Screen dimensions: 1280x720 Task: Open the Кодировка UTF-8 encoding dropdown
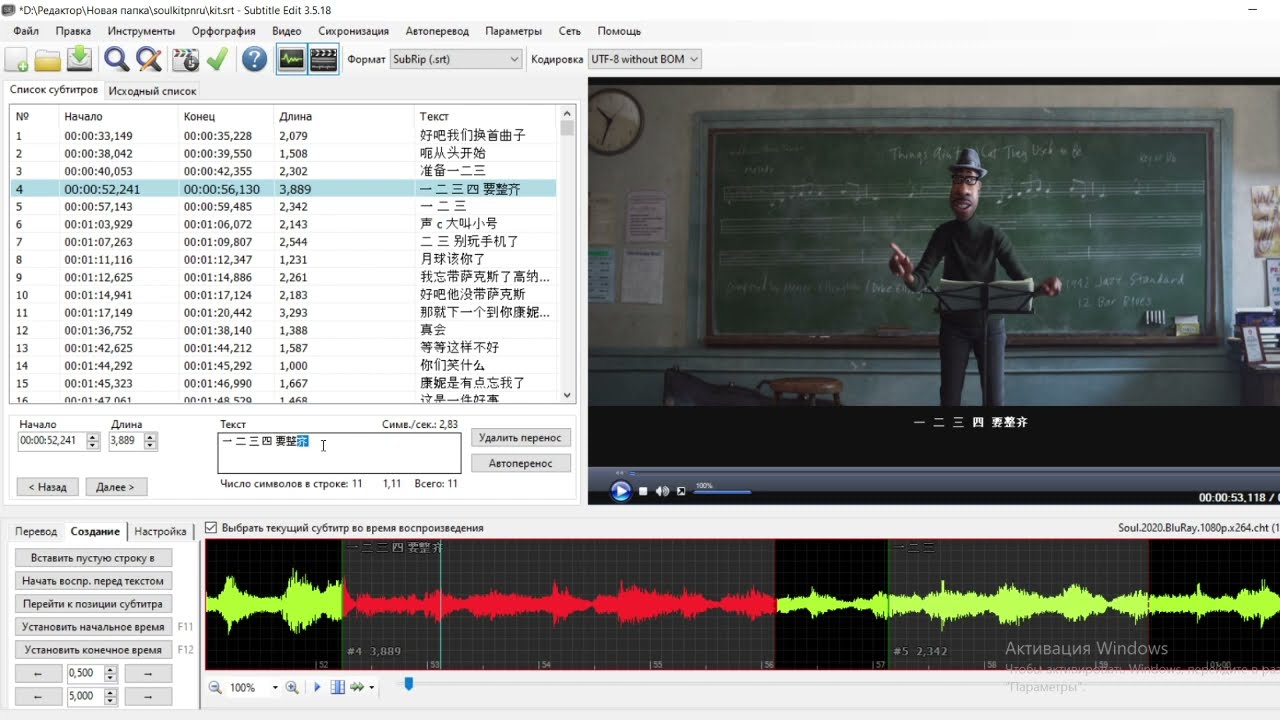pos(645,59)
